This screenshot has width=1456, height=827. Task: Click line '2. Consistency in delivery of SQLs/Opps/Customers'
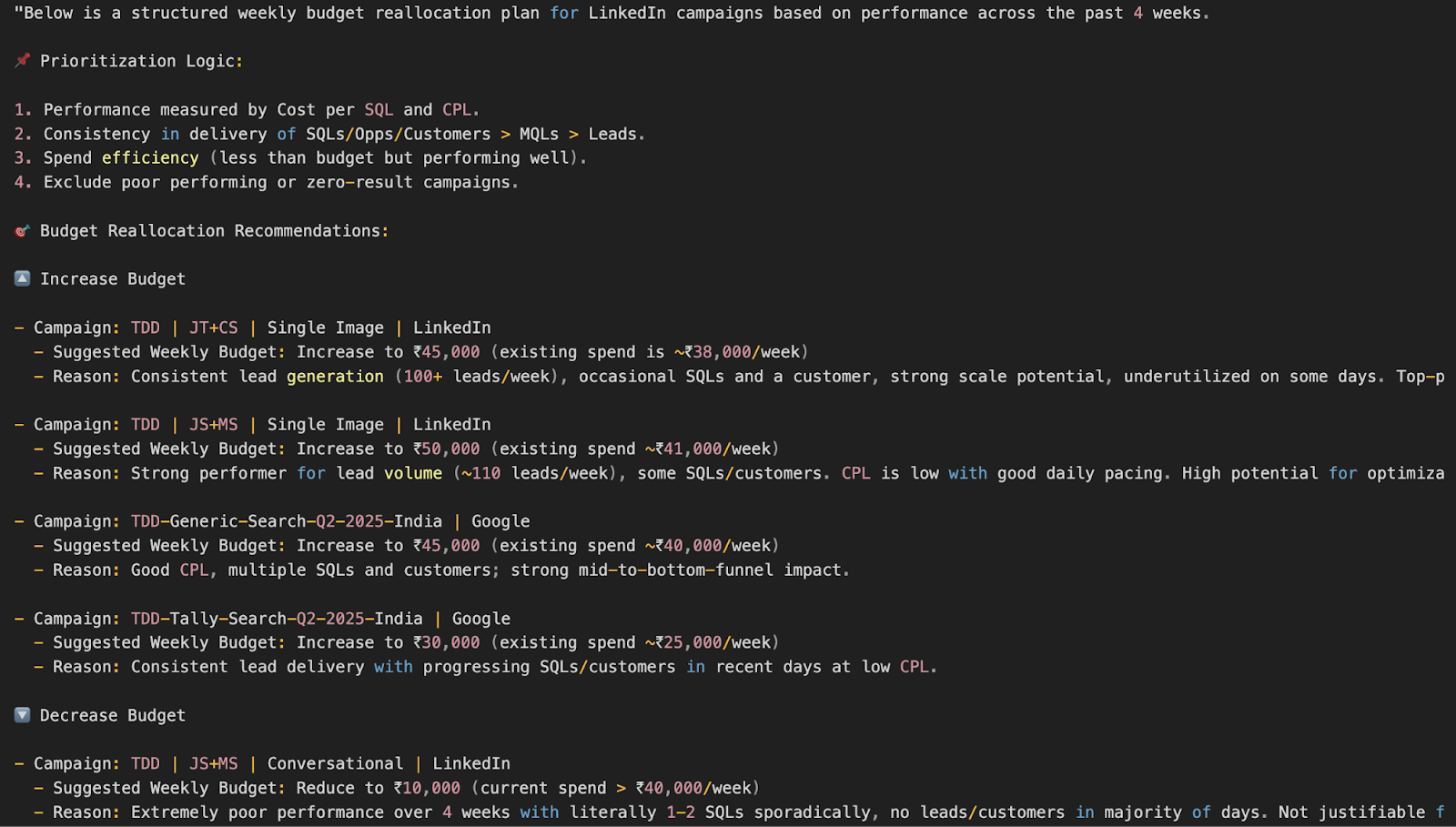(x=329, y=135)
